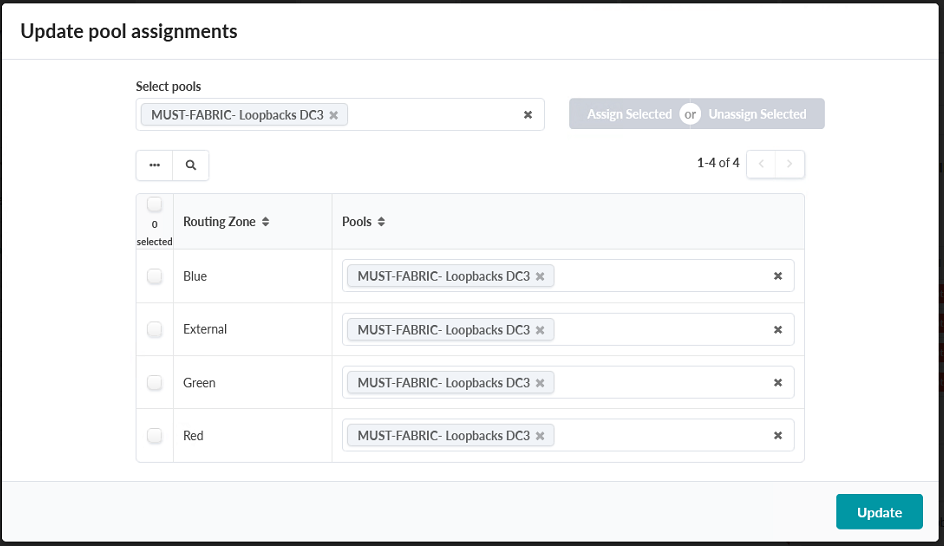Remove pool tag from Blue row

tap(540, 277)
